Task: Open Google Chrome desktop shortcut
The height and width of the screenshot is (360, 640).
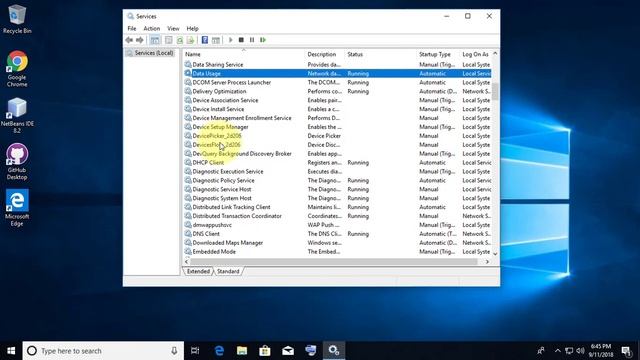Action: coord(17,69)
